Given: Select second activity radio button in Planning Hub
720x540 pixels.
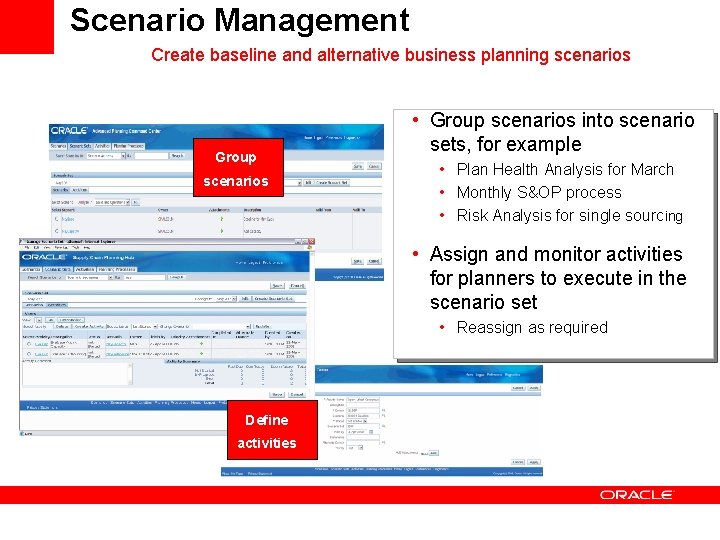Looking at the screenshot, I should coord(29,354).
